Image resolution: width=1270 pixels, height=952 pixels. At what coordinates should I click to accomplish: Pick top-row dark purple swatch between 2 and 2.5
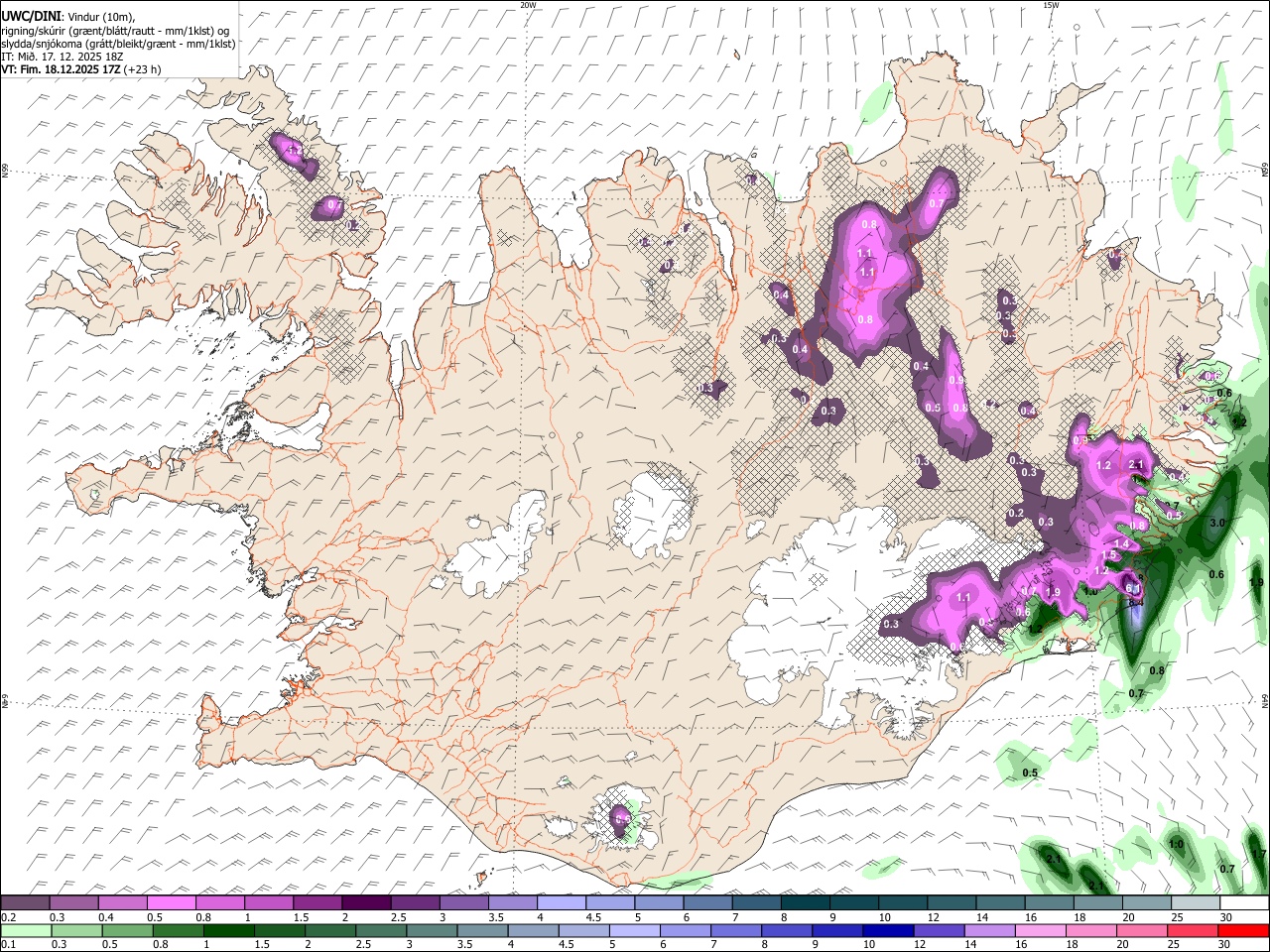click(x=366, y=903)
